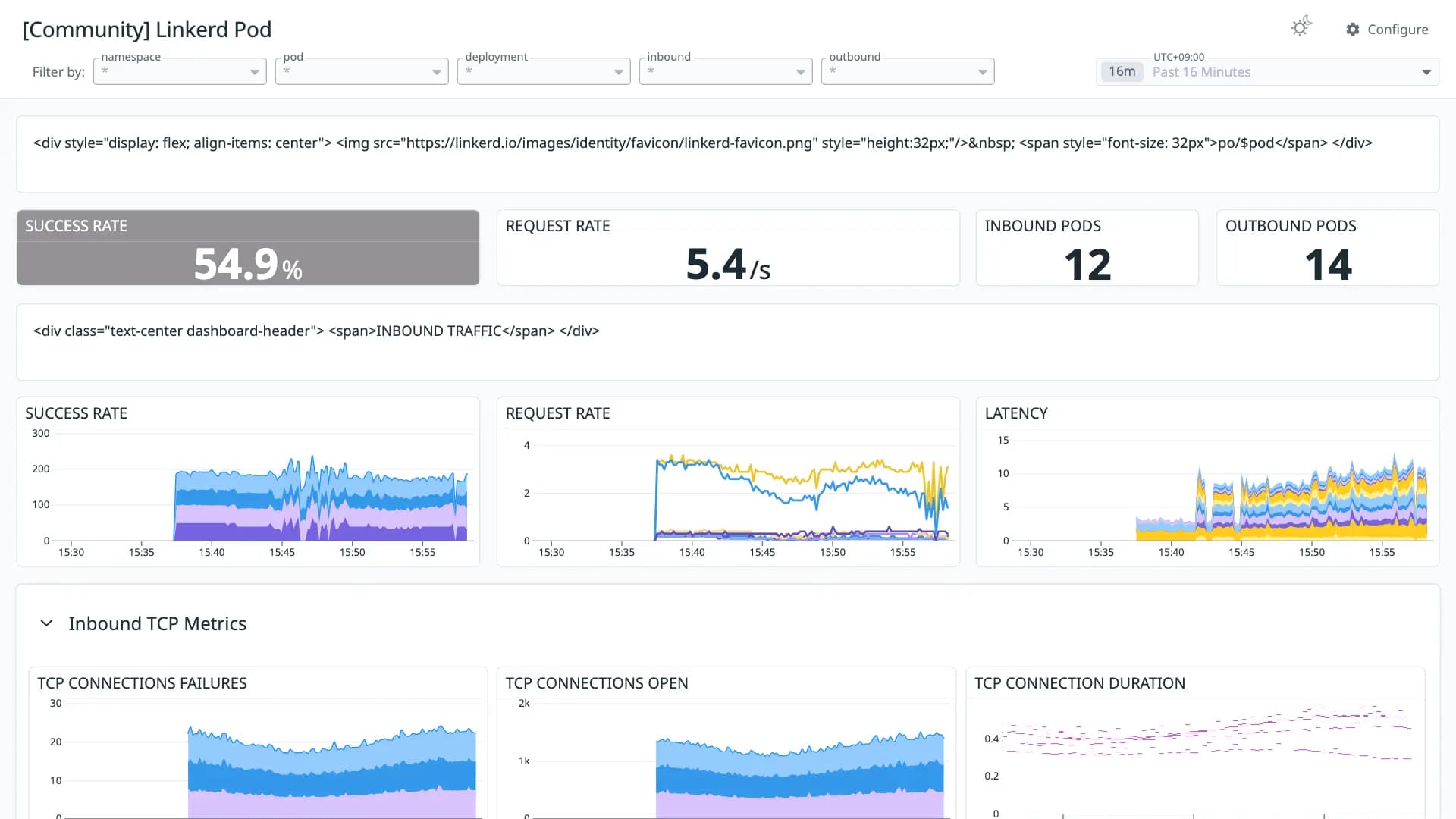
Task: Click the TCP CONNECTIONS OPEN title
Action: (x=597, y=683)
